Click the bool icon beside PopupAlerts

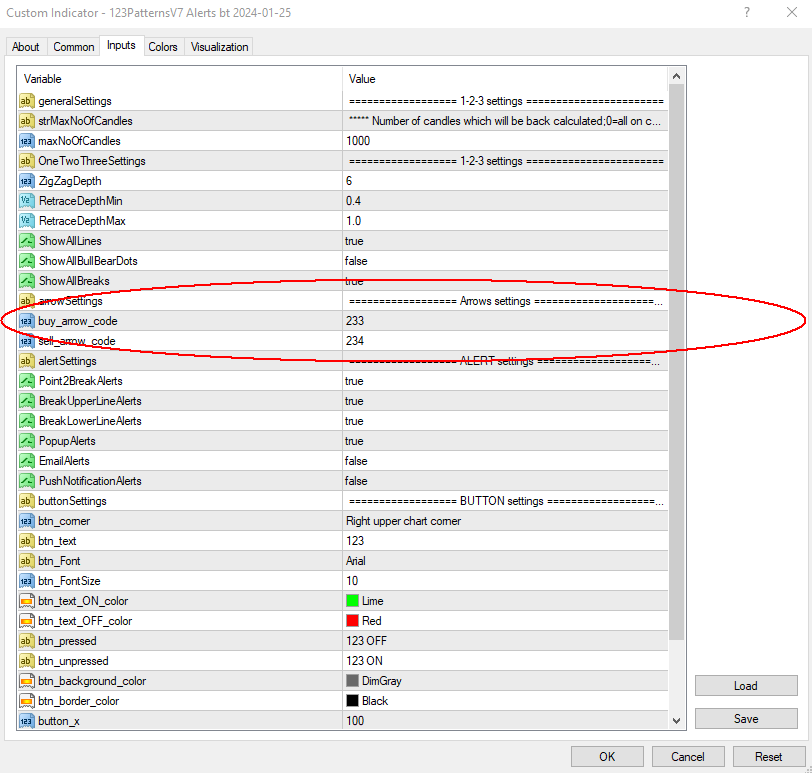point(26,441)
